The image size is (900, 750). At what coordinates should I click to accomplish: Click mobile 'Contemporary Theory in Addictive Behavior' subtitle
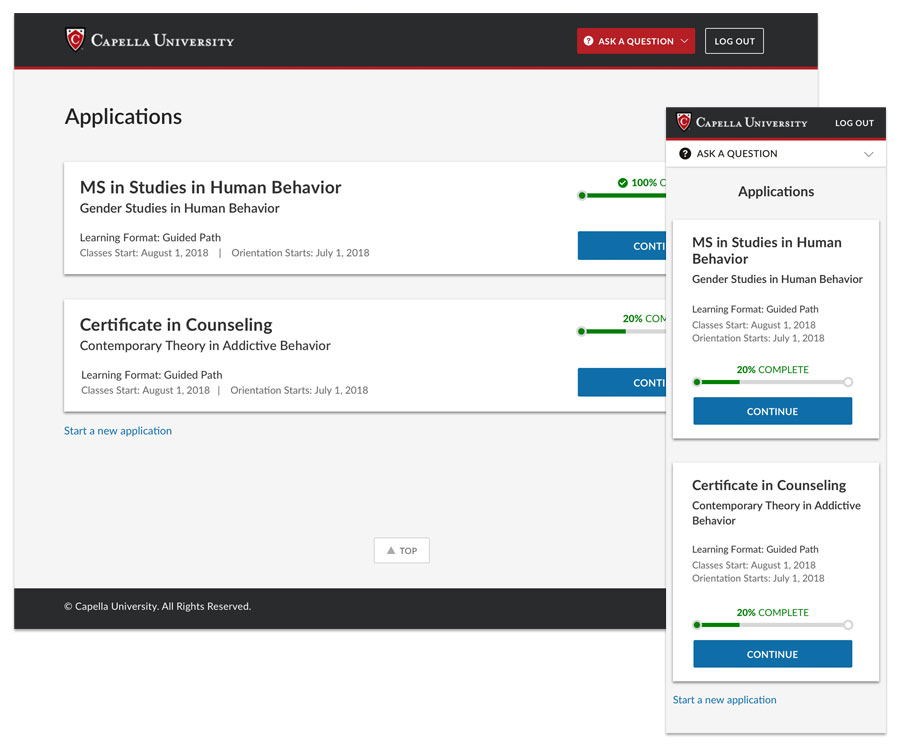point(776,513)
